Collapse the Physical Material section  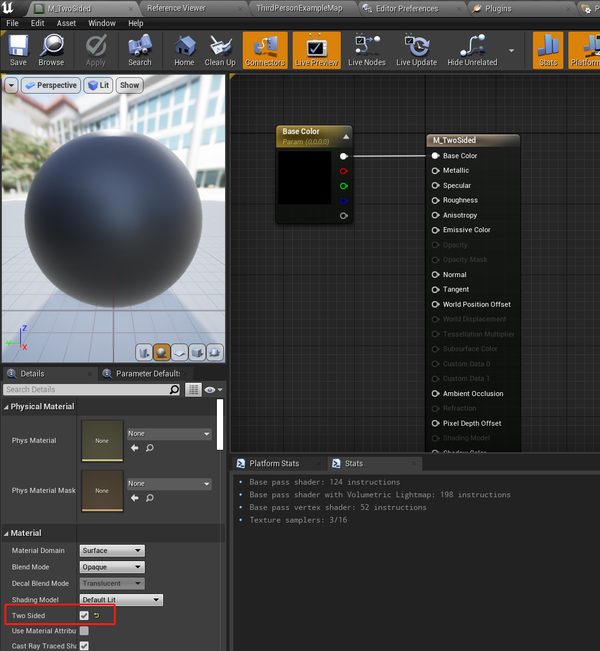coord(6,407)
